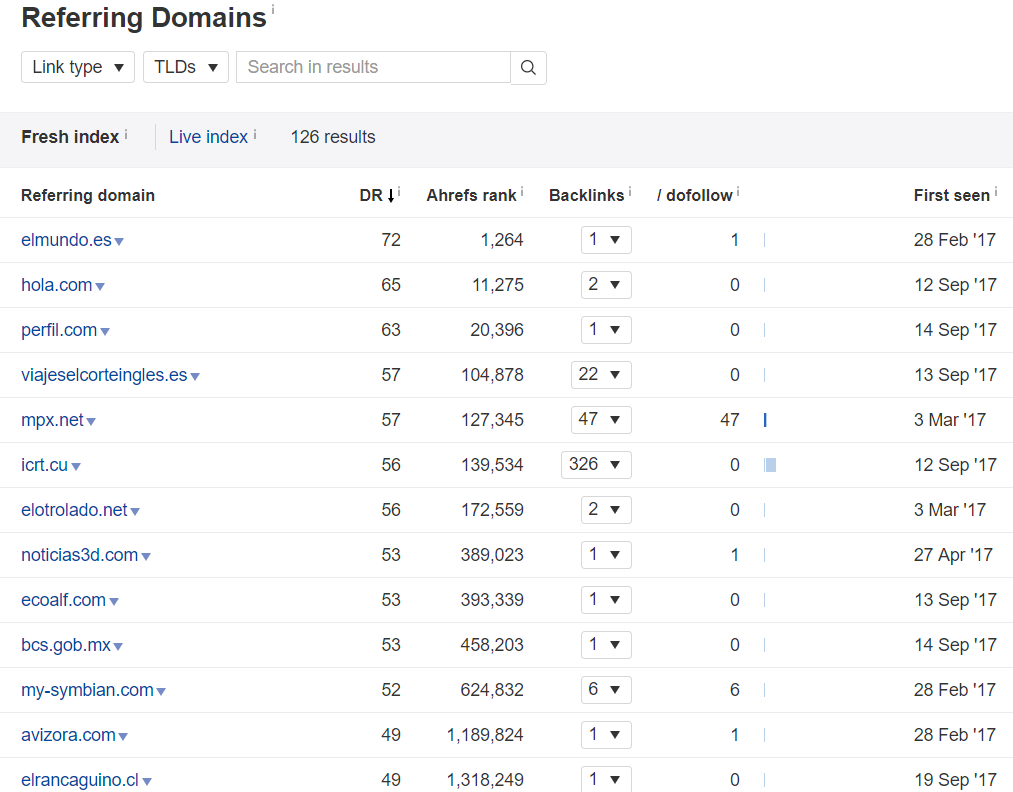1013x792 pixels.
Task: Expand the caret next to mpx.net
Action: coord(91,422)
